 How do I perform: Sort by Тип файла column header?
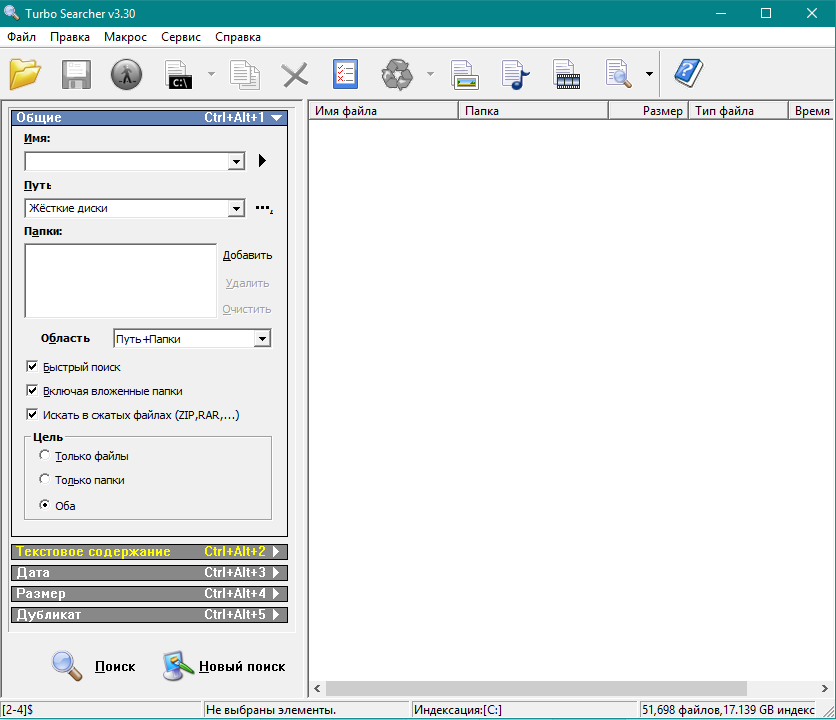tap(738, 111)
